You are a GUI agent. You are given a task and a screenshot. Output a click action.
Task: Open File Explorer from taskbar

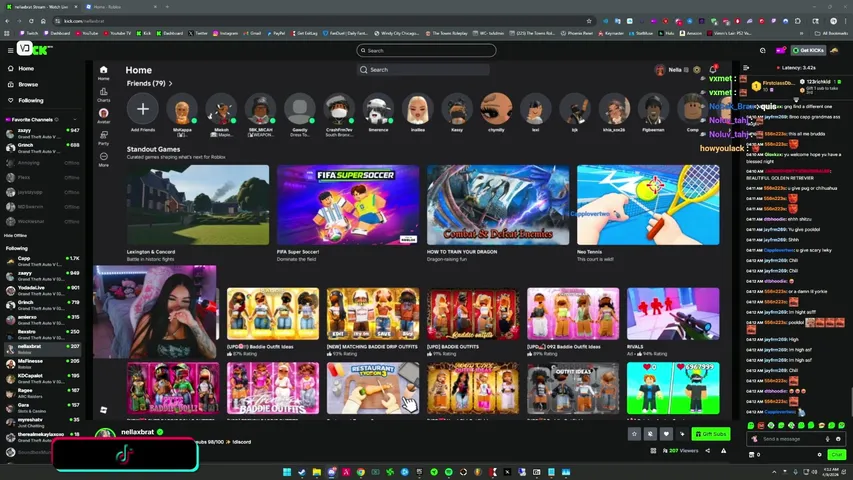pos(317,472)
